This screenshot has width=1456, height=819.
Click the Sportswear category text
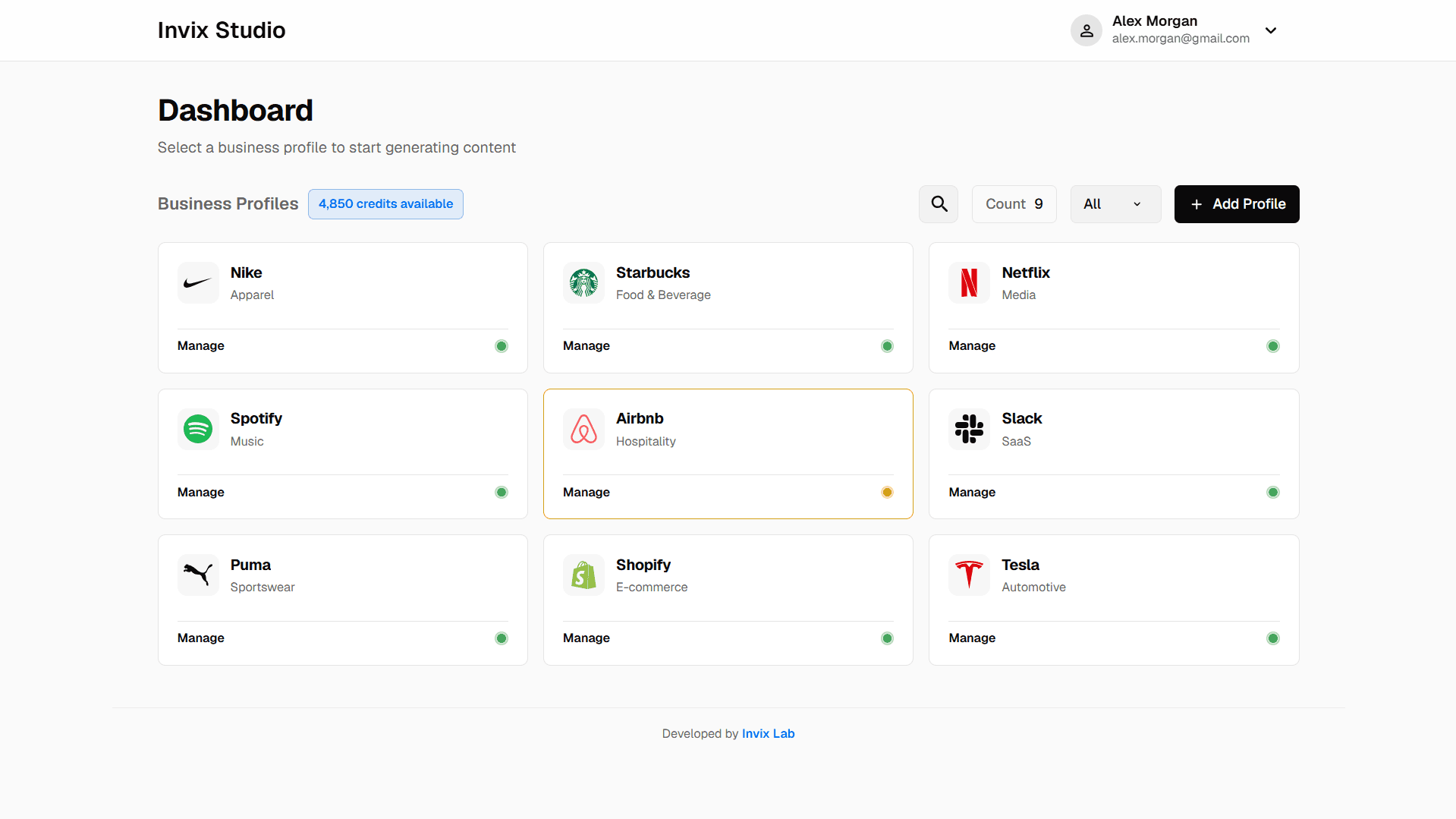click(x=263, y=587)
